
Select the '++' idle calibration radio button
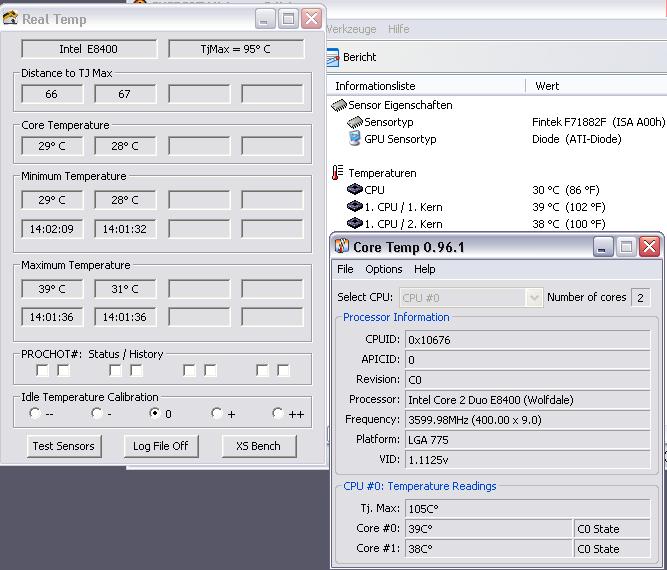click(278, 413)
